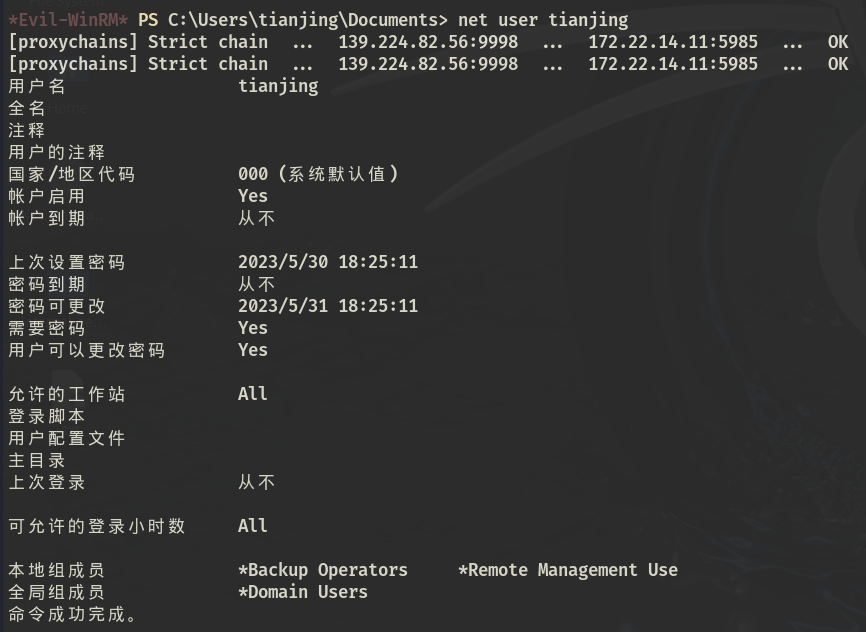Click the 允许的工作站 All value
866x632 pixels.
point(253,394)
